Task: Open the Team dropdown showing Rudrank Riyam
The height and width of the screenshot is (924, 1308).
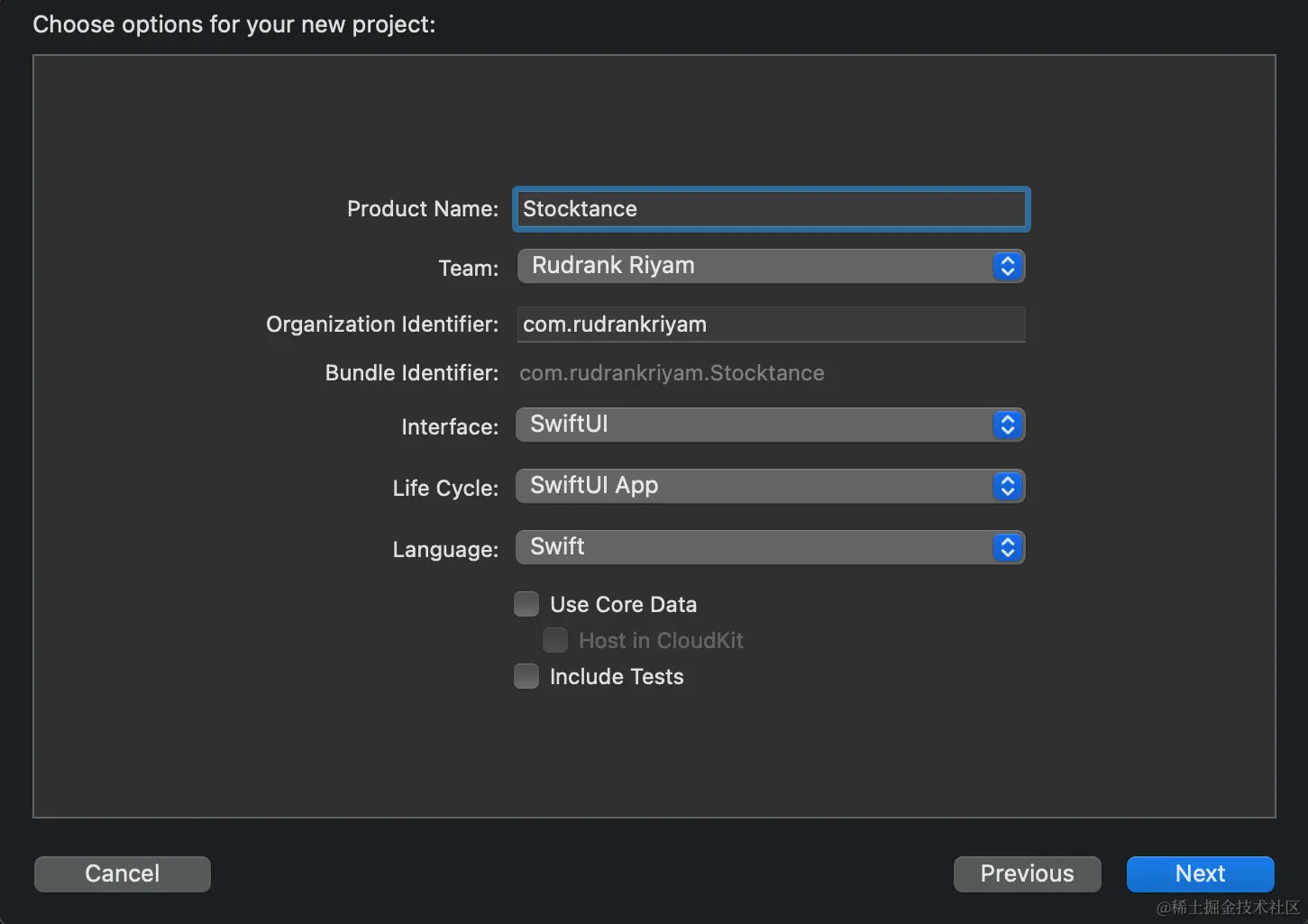Action: click(x=771, y=266)
